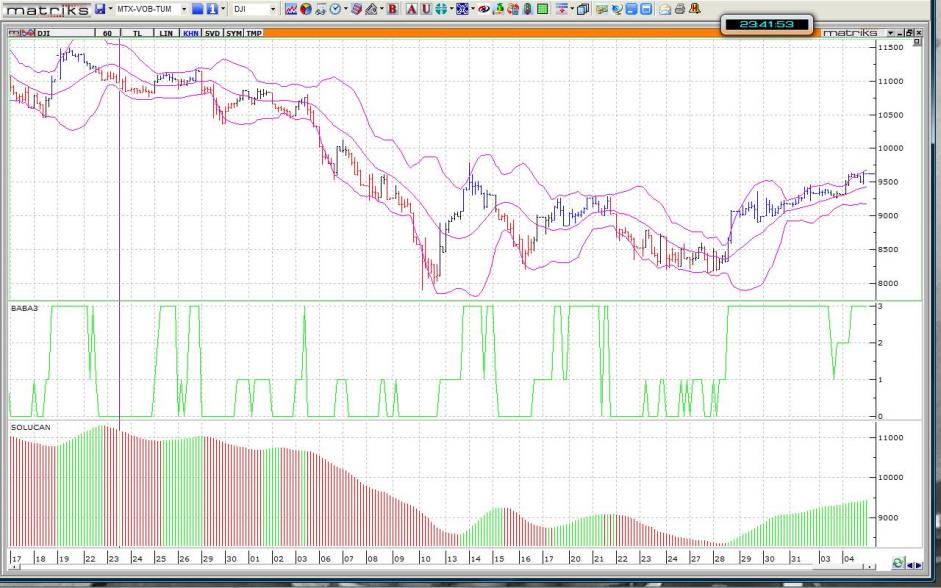Click the TL currency button
This screenshot has height=588, width=941.
coord(137,33)
